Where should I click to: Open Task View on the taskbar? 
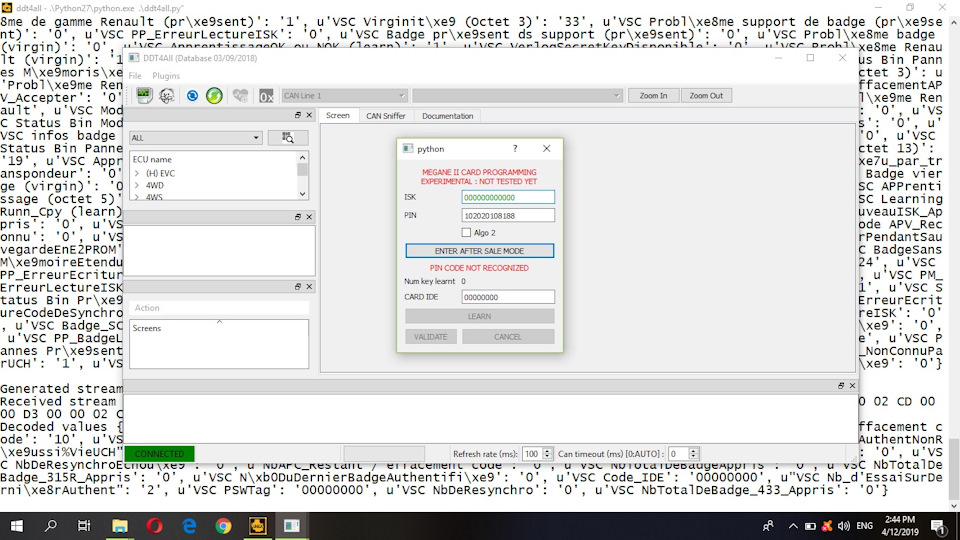84,526
